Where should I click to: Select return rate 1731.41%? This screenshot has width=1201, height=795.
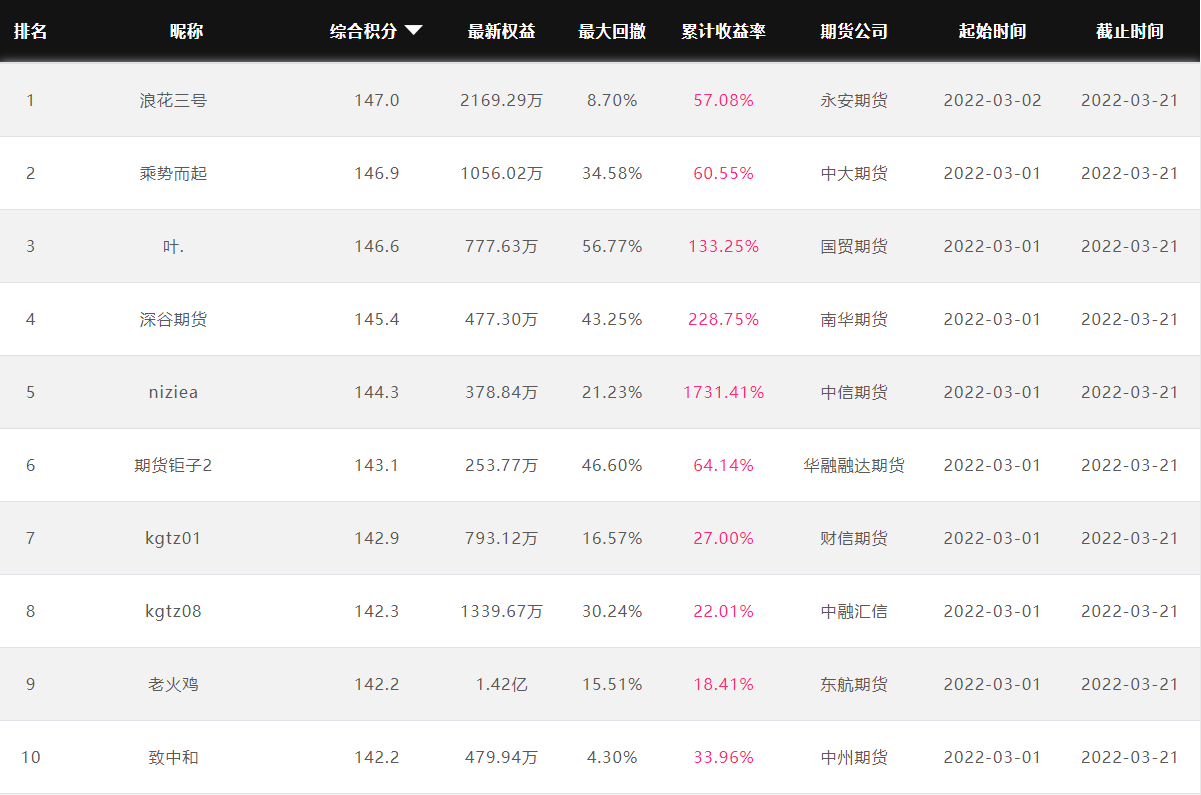pyautogui.click(x=724, y=392)
